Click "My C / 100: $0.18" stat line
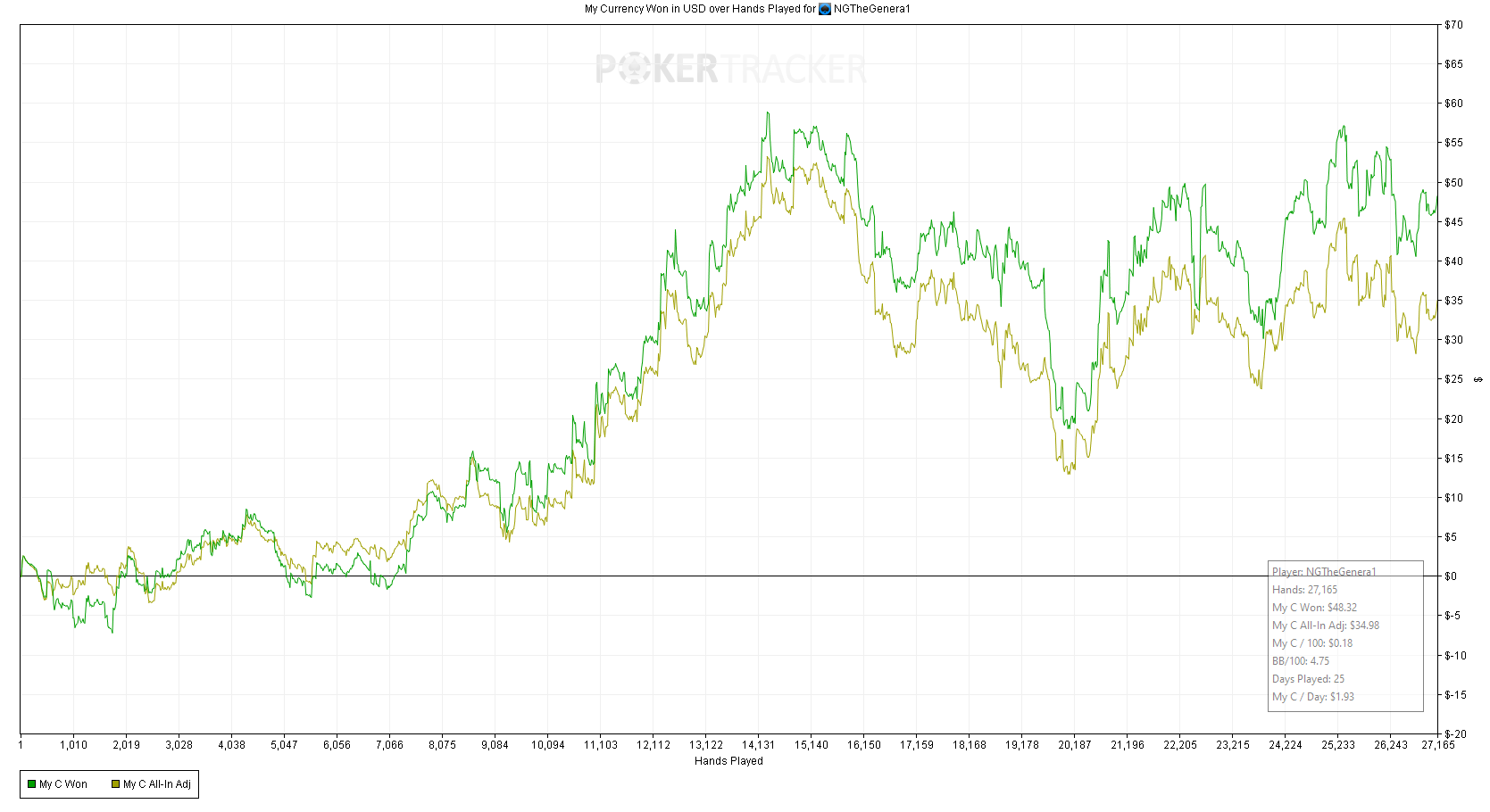The width and height of the screenshot is (1490, 812). 1312,643
